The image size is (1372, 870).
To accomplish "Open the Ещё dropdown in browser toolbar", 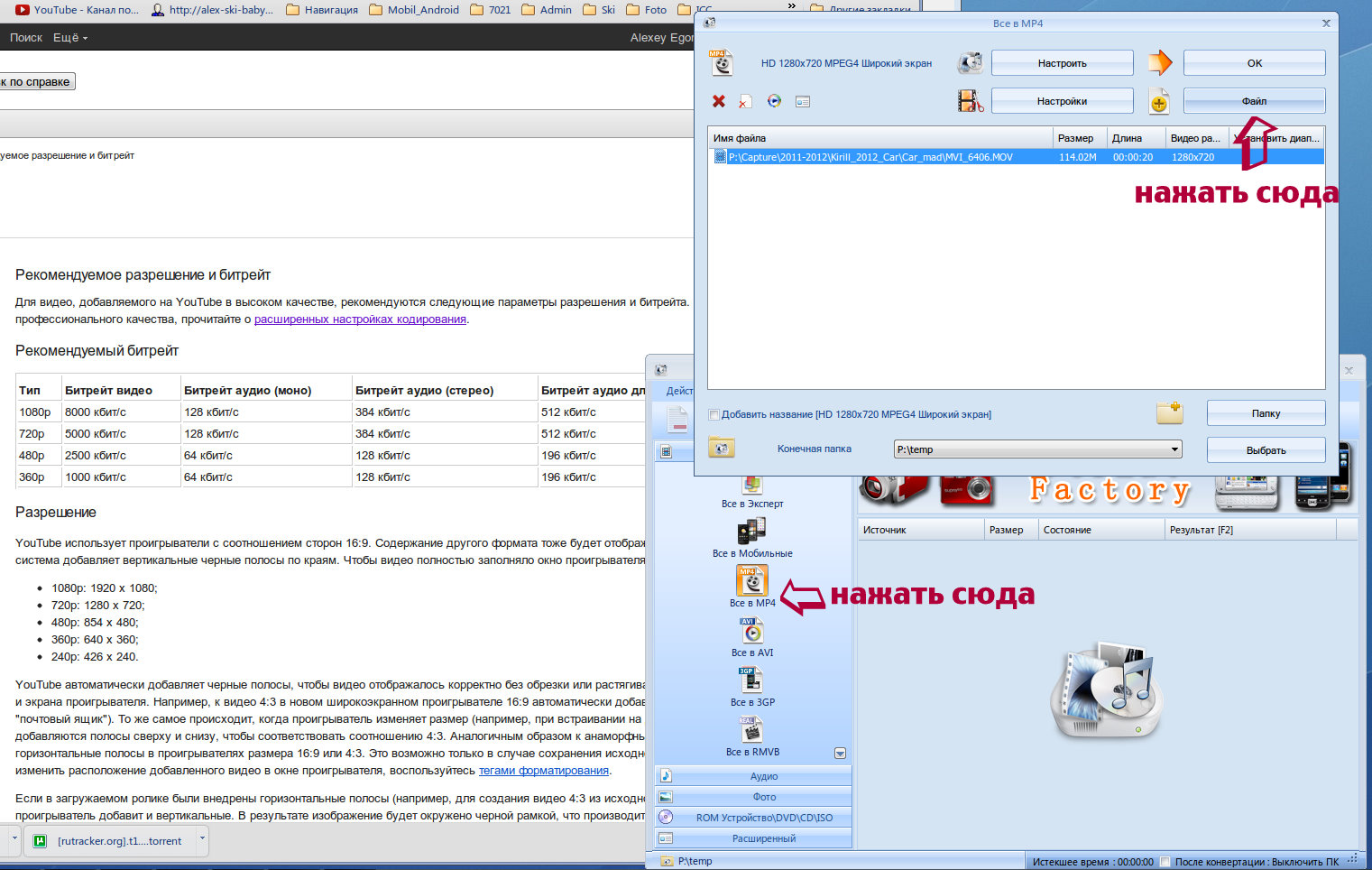I will [70, 37].
